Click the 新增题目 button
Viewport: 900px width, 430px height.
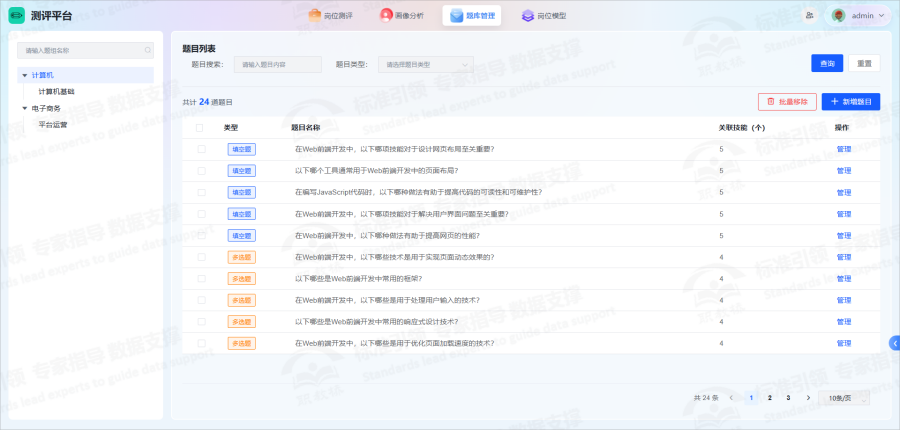850,101
